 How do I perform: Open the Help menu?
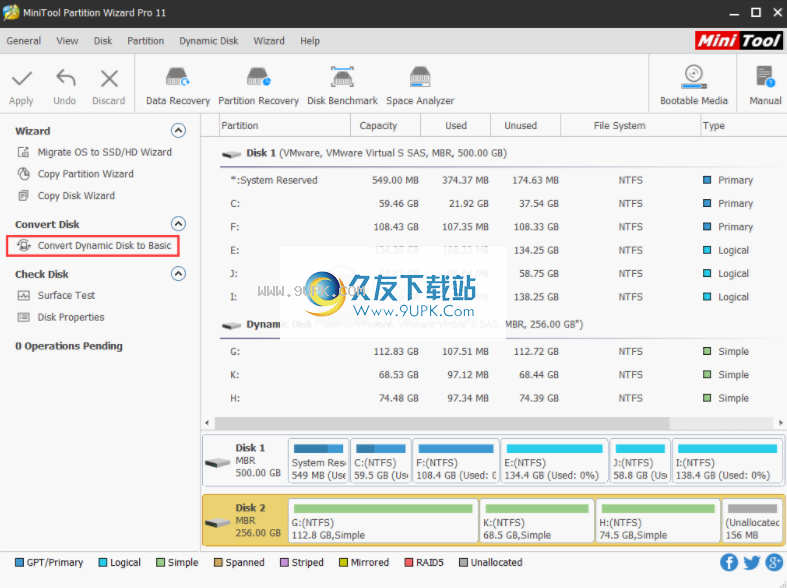tap(310, 41)
